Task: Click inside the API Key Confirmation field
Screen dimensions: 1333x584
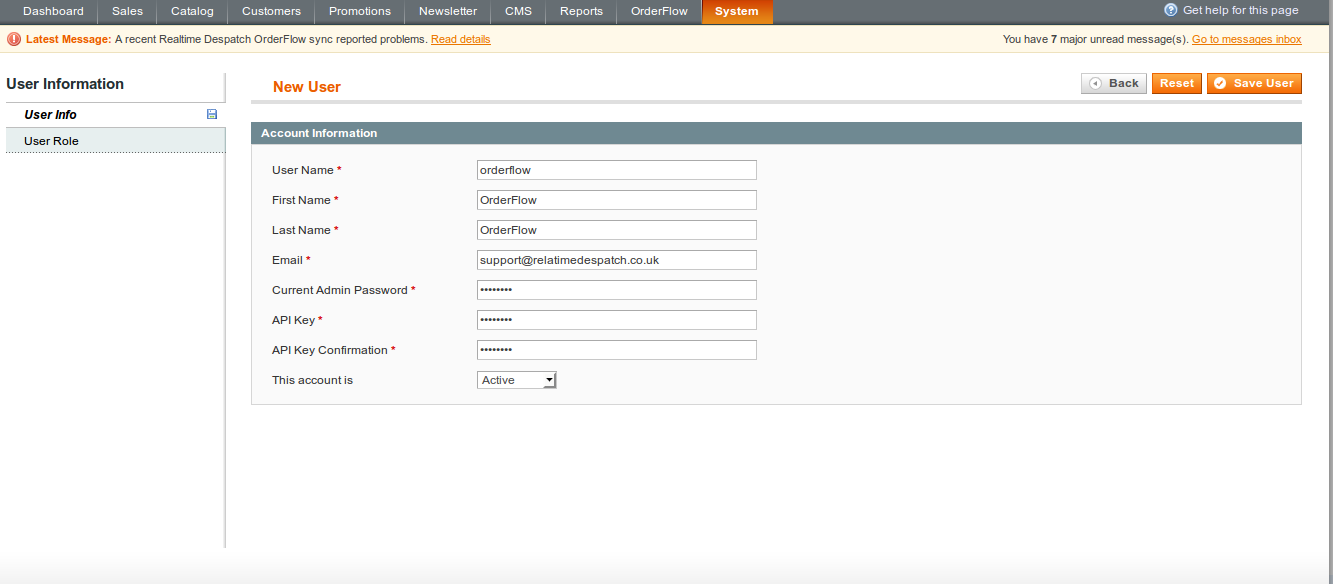Action: pyautogui.click(x=616, y=349)
